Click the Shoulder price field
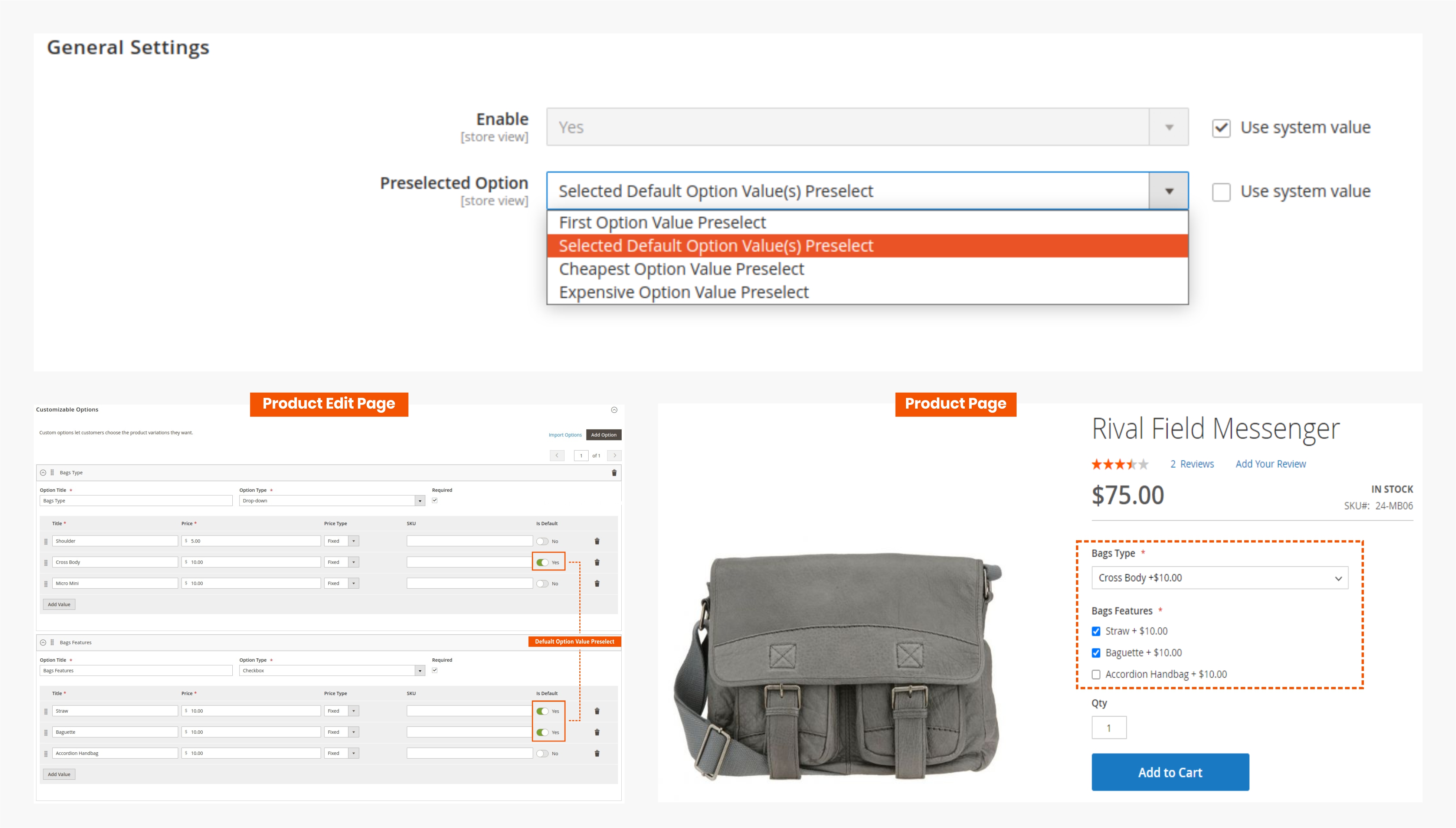This screenshot has height=828, width=1456. [x=251, y=541]
